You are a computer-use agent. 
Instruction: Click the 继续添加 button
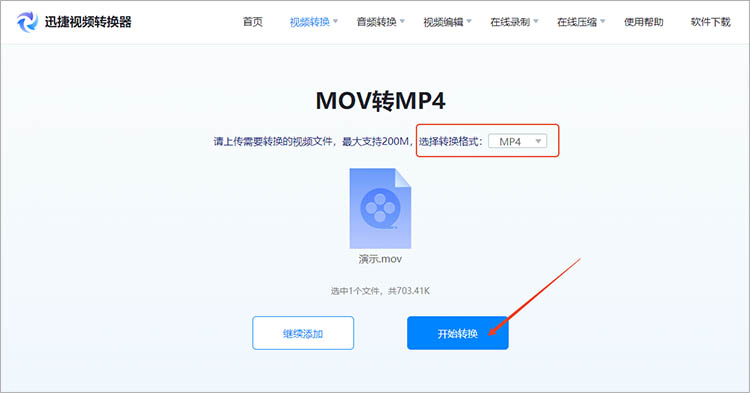coord(303,333)
